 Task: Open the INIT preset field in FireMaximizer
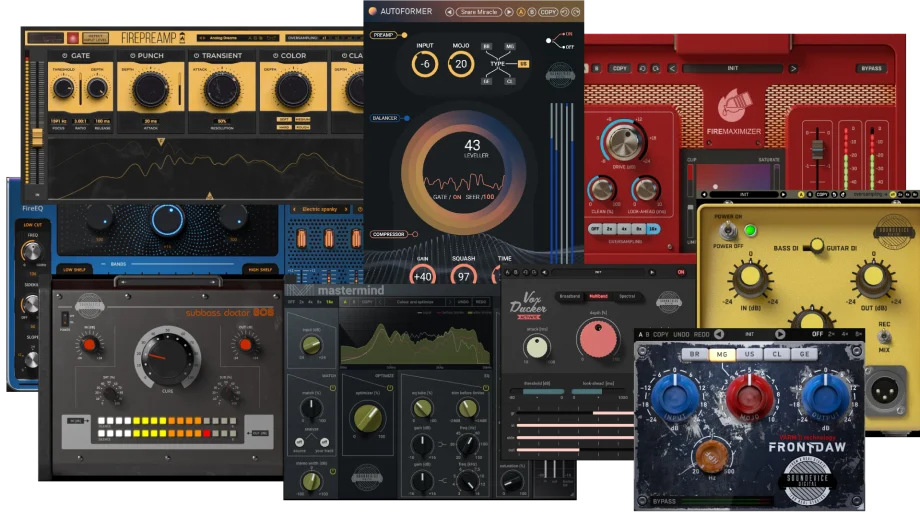click(x=733, y=69)
